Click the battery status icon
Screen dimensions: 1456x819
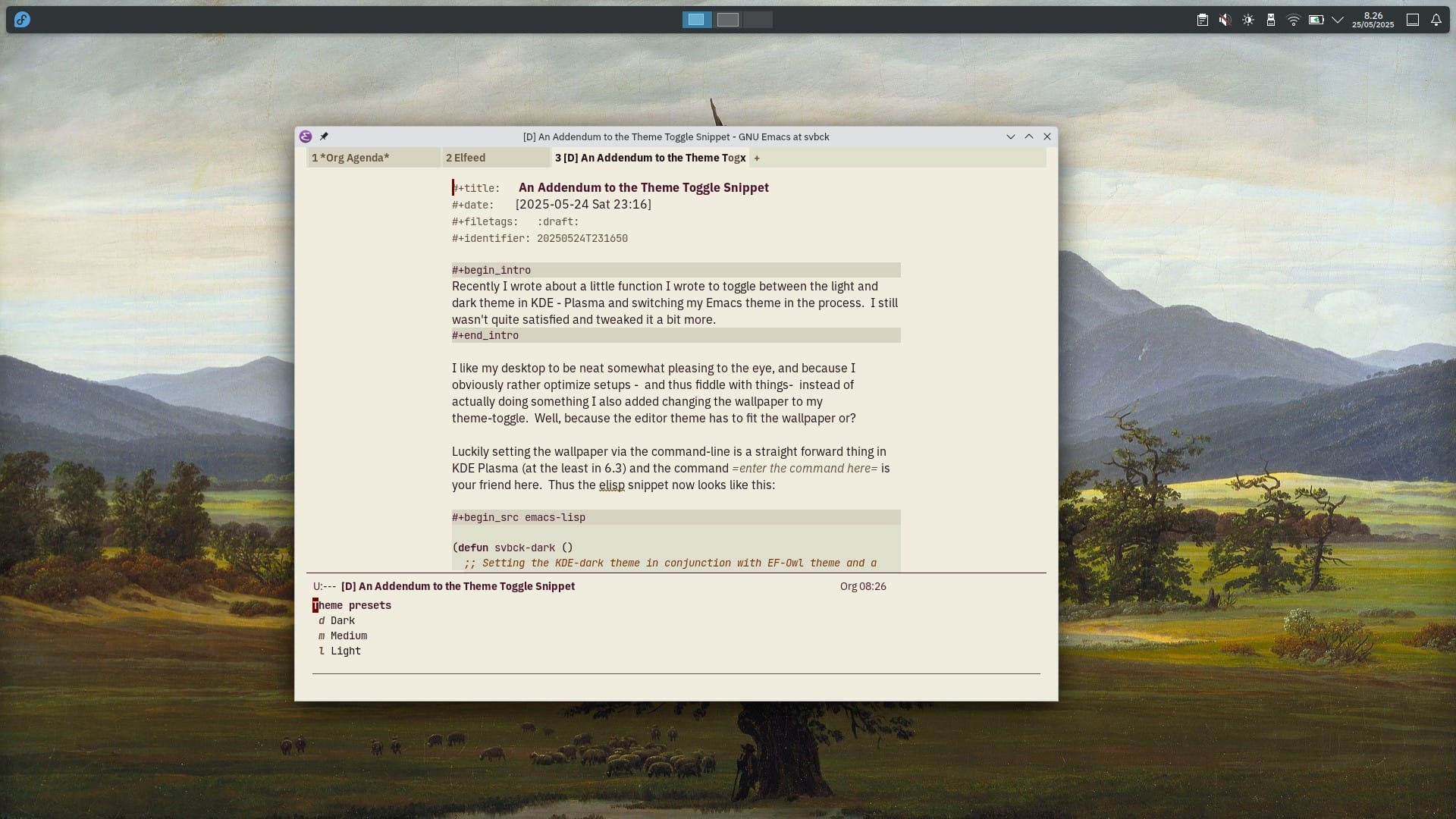coord(1316,20)
